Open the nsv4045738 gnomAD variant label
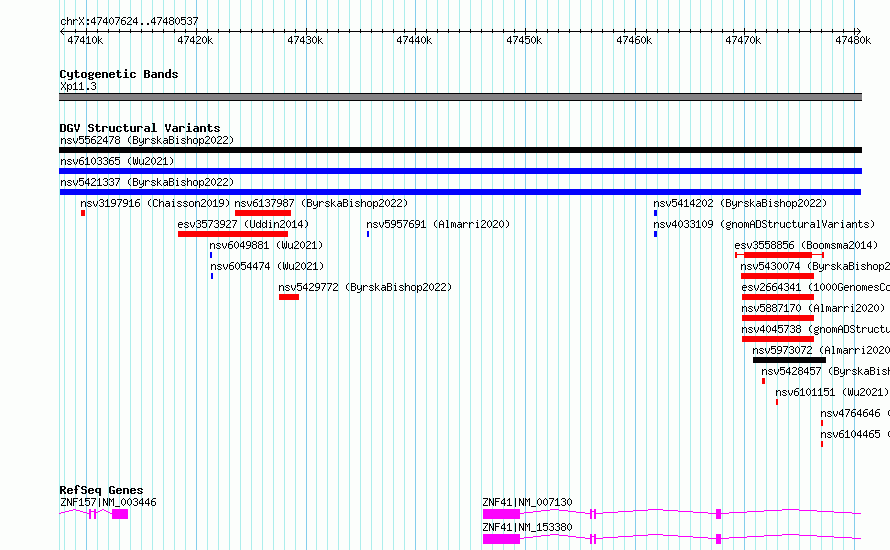Image resolution: width=890 pixels, height=550 pixels. [816, 329]
